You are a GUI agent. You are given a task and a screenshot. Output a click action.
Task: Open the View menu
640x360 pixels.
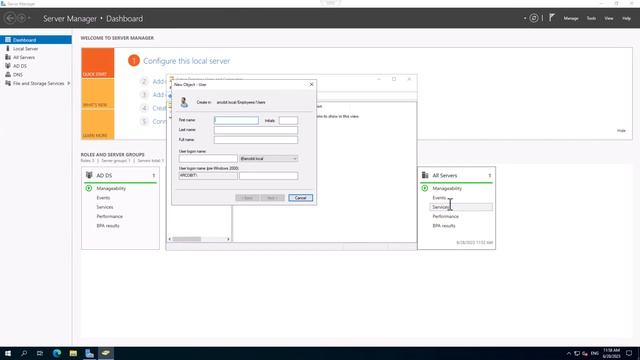[609, 18]
